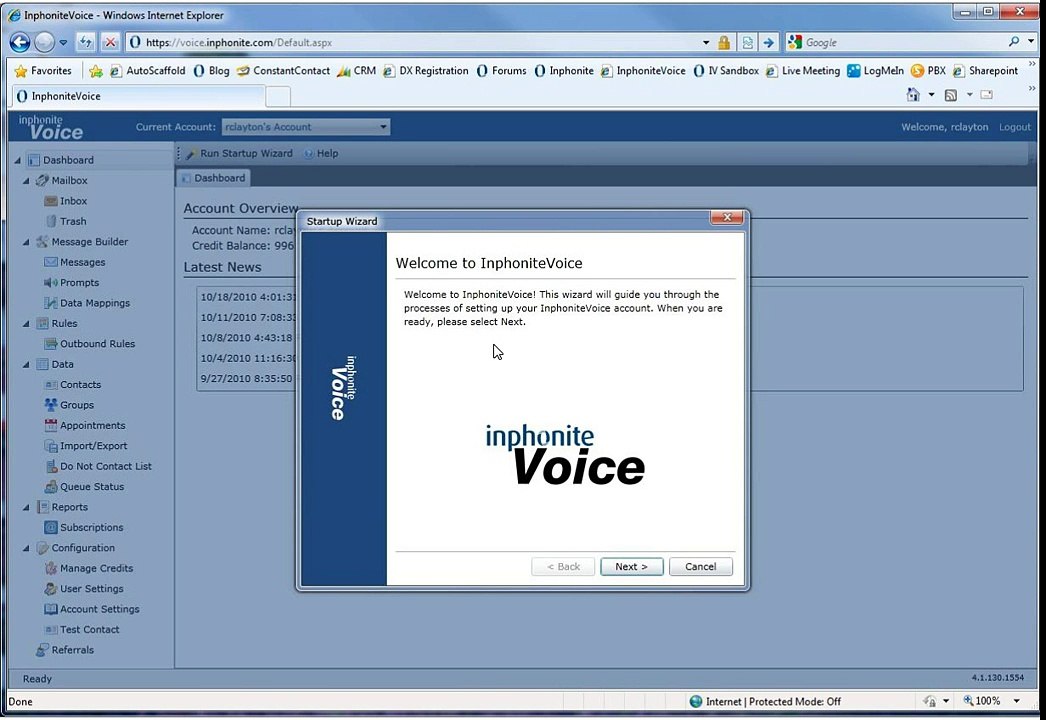Image resolution: width=1046 pixels, height=720 pixels.
Task: Click the browser Stop X button
Action: [x=110, y=43]
